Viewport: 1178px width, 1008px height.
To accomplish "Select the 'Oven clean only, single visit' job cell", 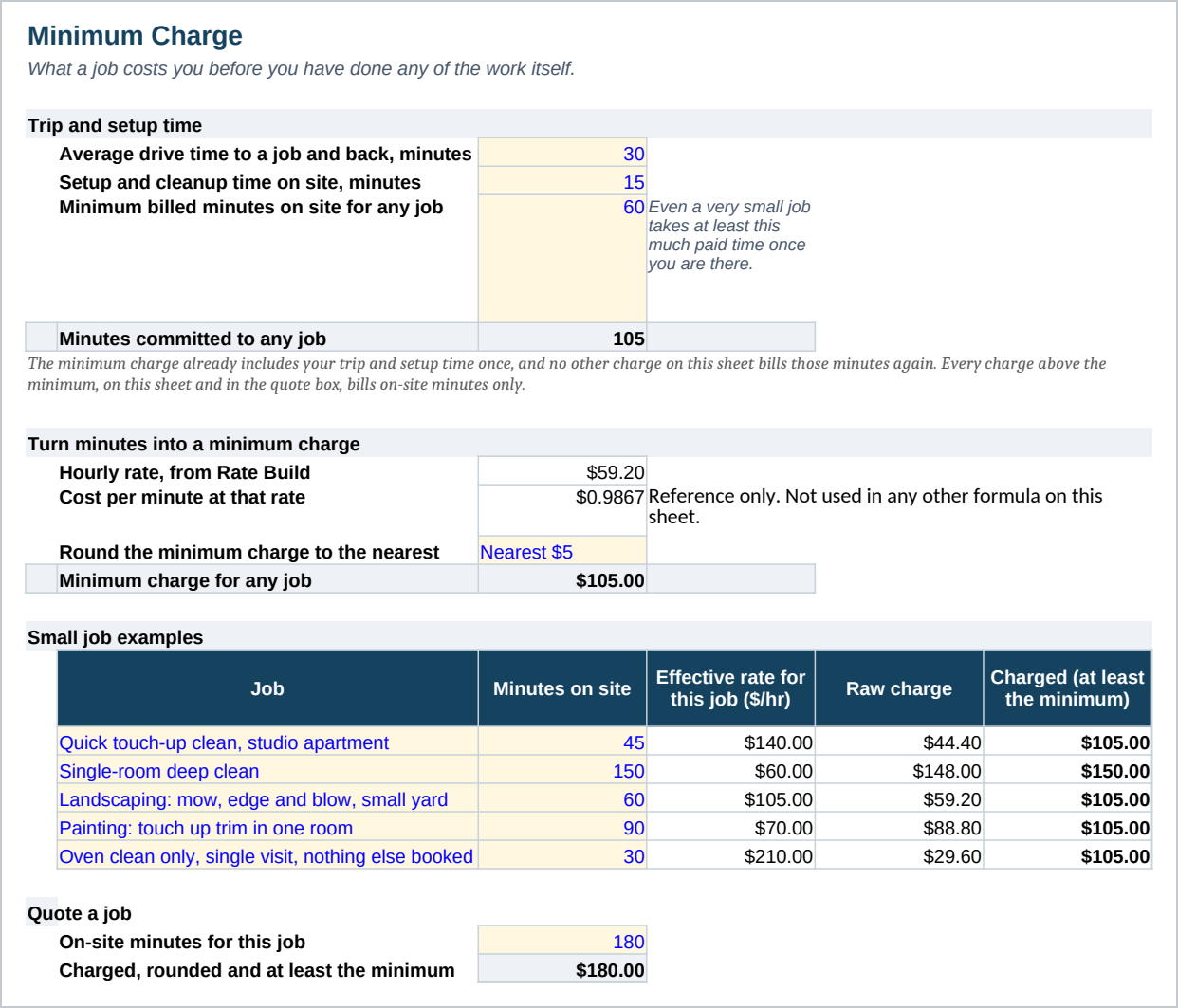I will [267, 855].
